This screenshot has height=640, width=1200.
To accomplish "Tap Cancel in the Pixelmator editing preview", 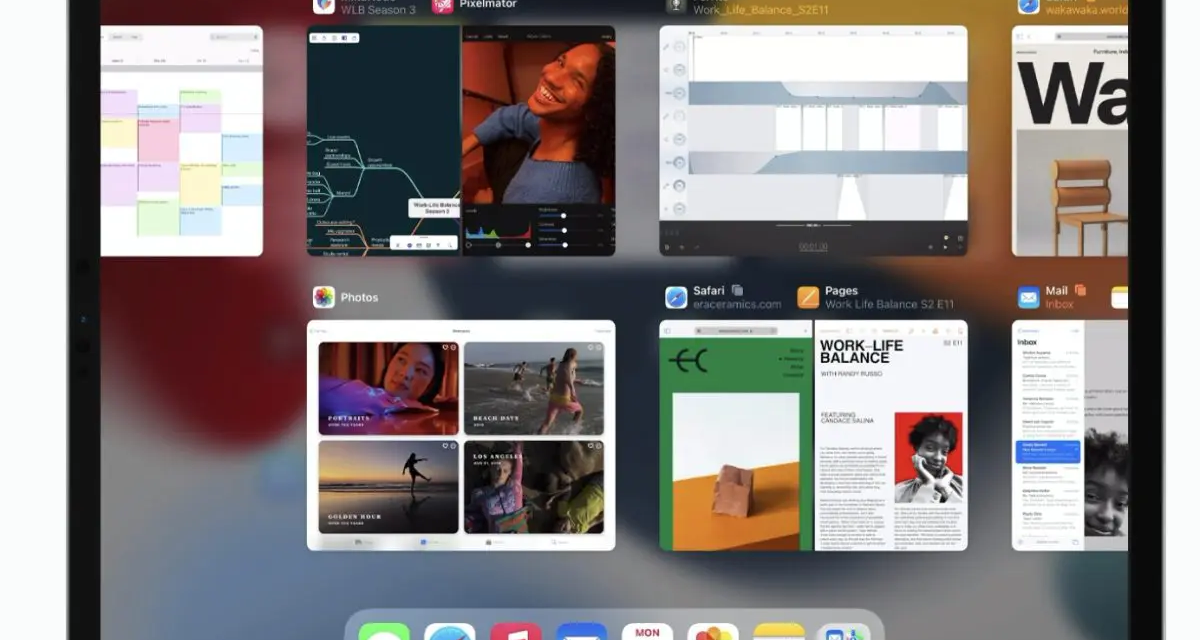I will pyautogui.click(x=472, y=36).
